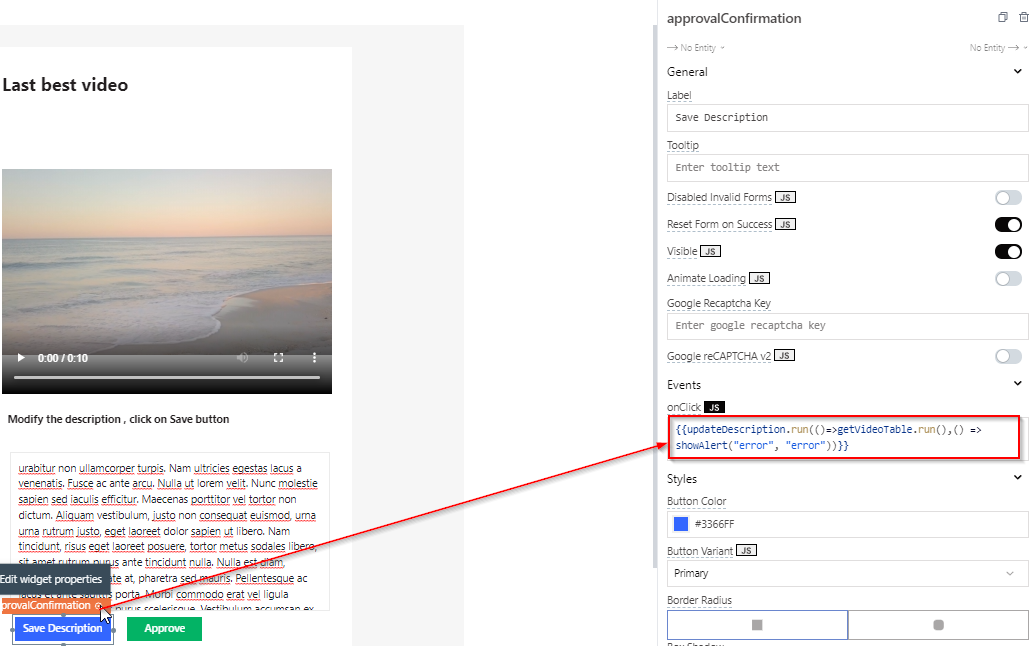Click the Last best video heading
This screenshot has height=646, width=1030.
pos(65,85)
